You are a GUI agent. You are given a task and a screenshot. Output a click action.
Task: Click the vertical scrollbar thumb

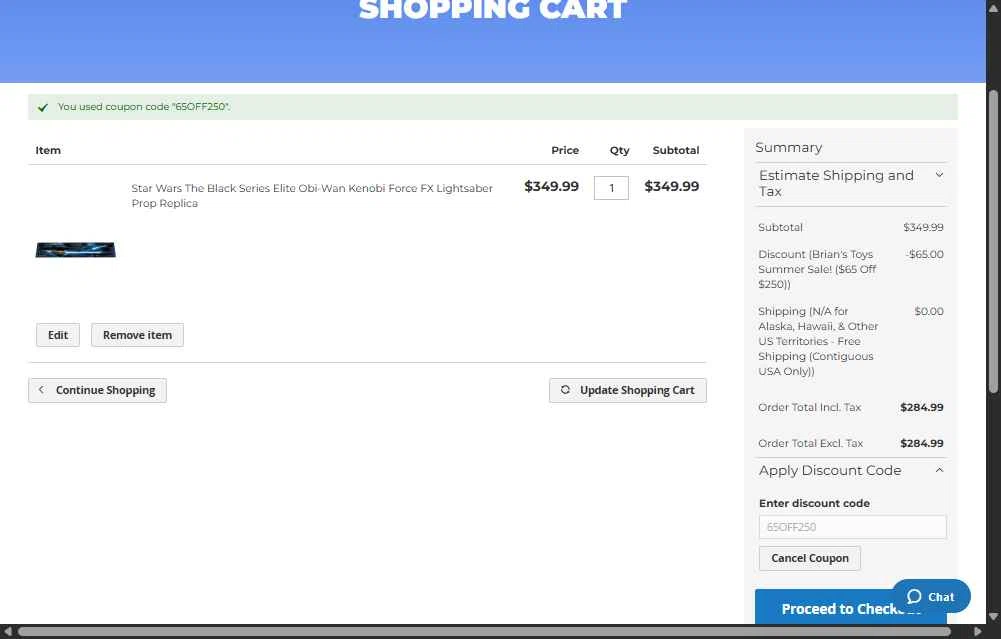point(993,241)
